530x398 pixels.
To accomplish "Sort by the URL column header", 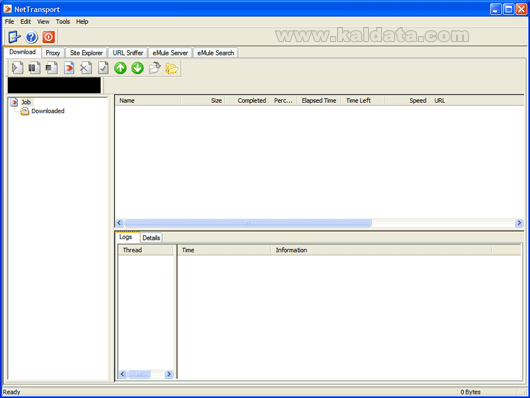I will [x=477, y=100].
